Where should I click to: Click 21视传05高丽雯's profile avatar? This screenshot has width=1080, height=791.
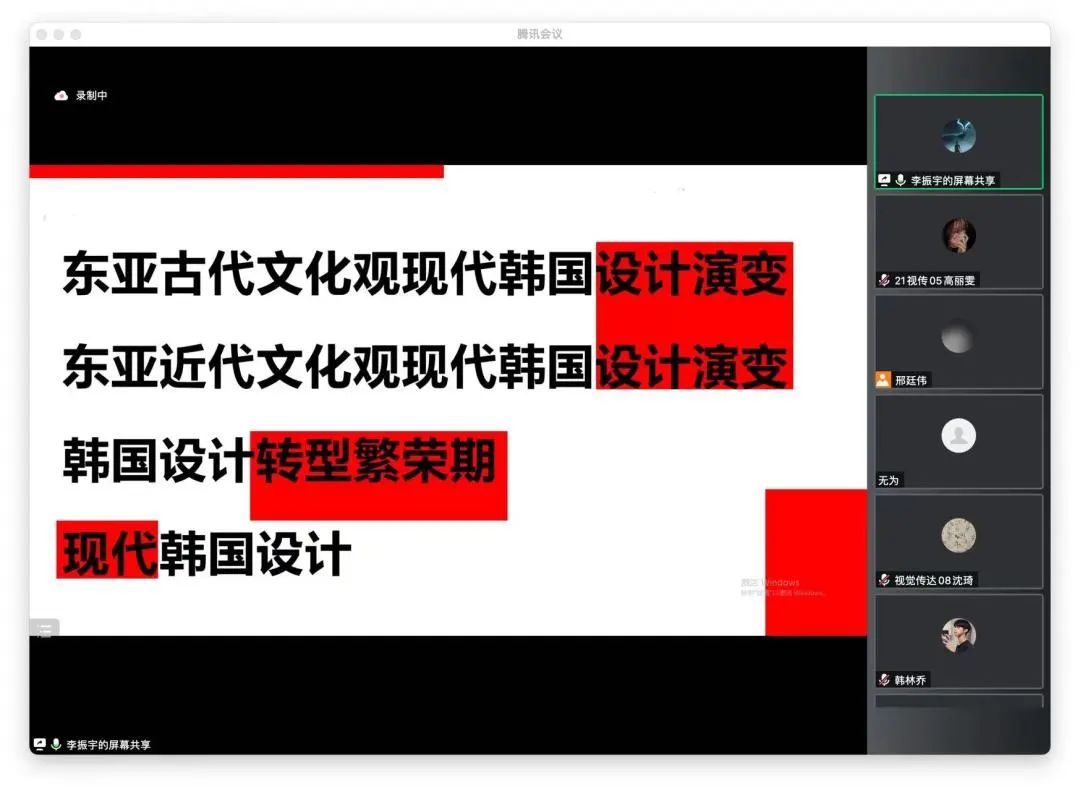tap(958, 236)
